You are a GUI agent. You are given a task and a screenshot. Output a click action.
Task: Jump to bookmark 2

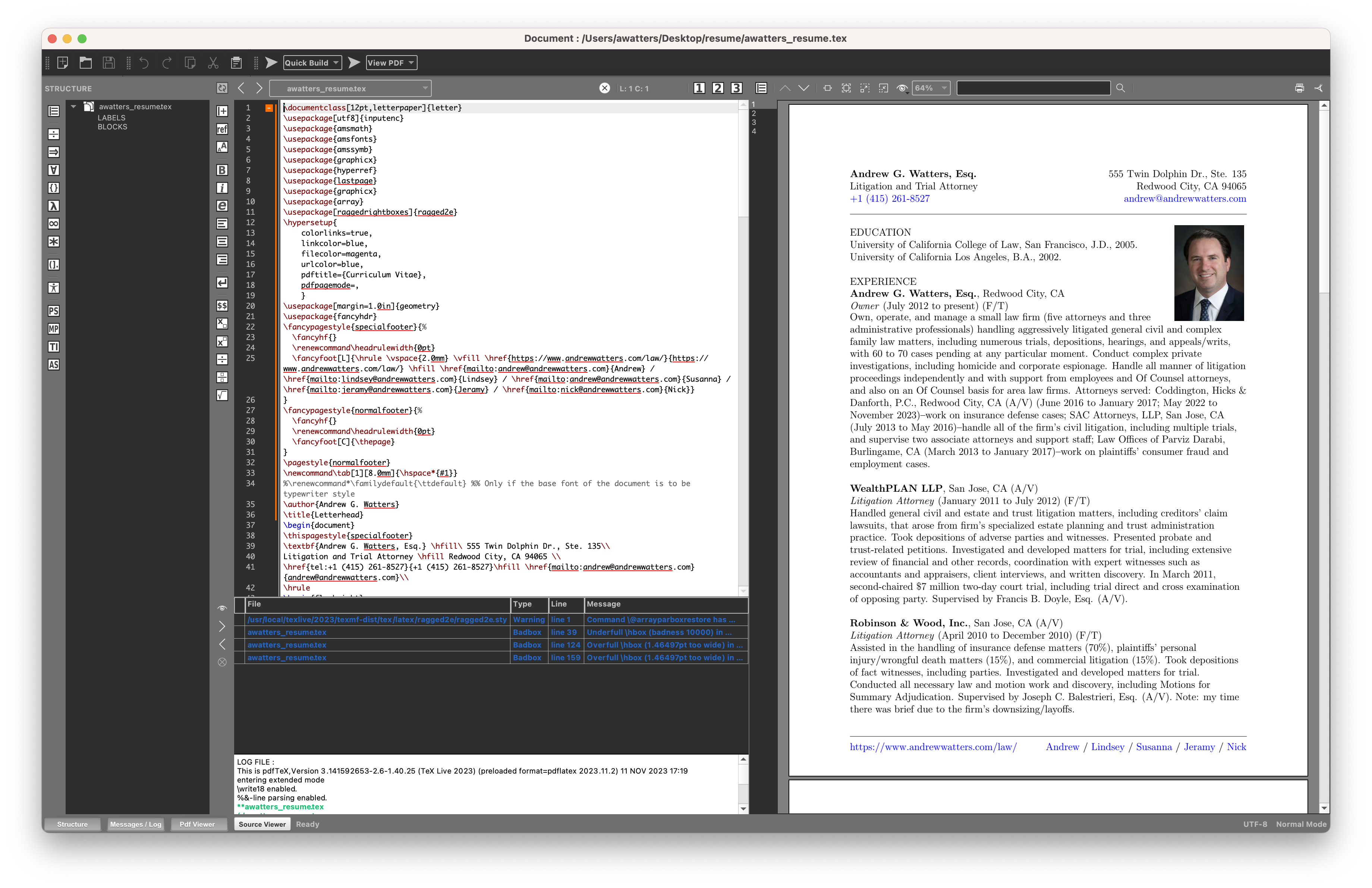(x=718, y=88)
